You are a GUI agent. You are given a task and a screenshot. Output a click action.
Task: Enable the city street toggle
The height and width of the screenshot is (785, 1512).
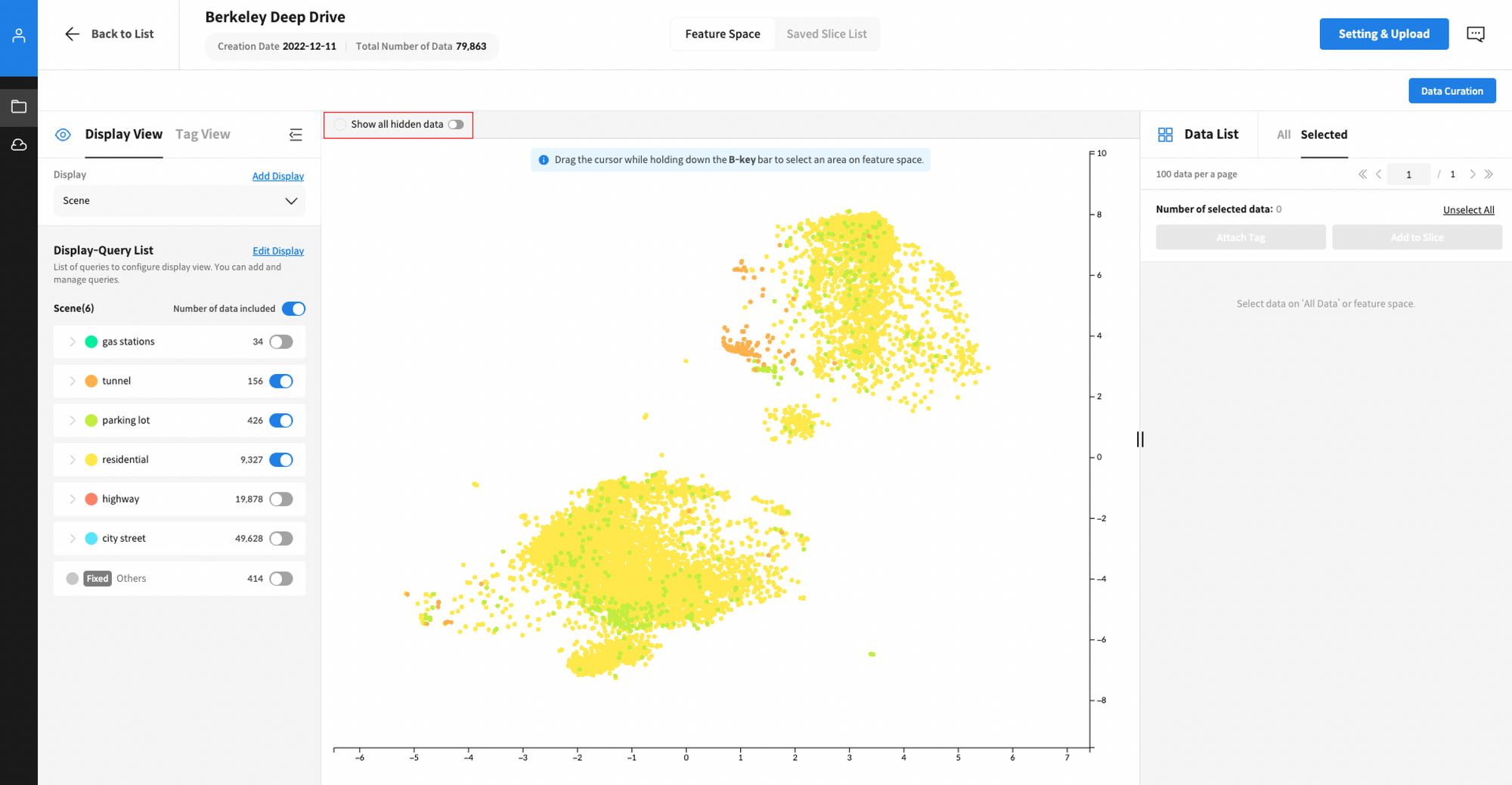click(x=281, y=539)
